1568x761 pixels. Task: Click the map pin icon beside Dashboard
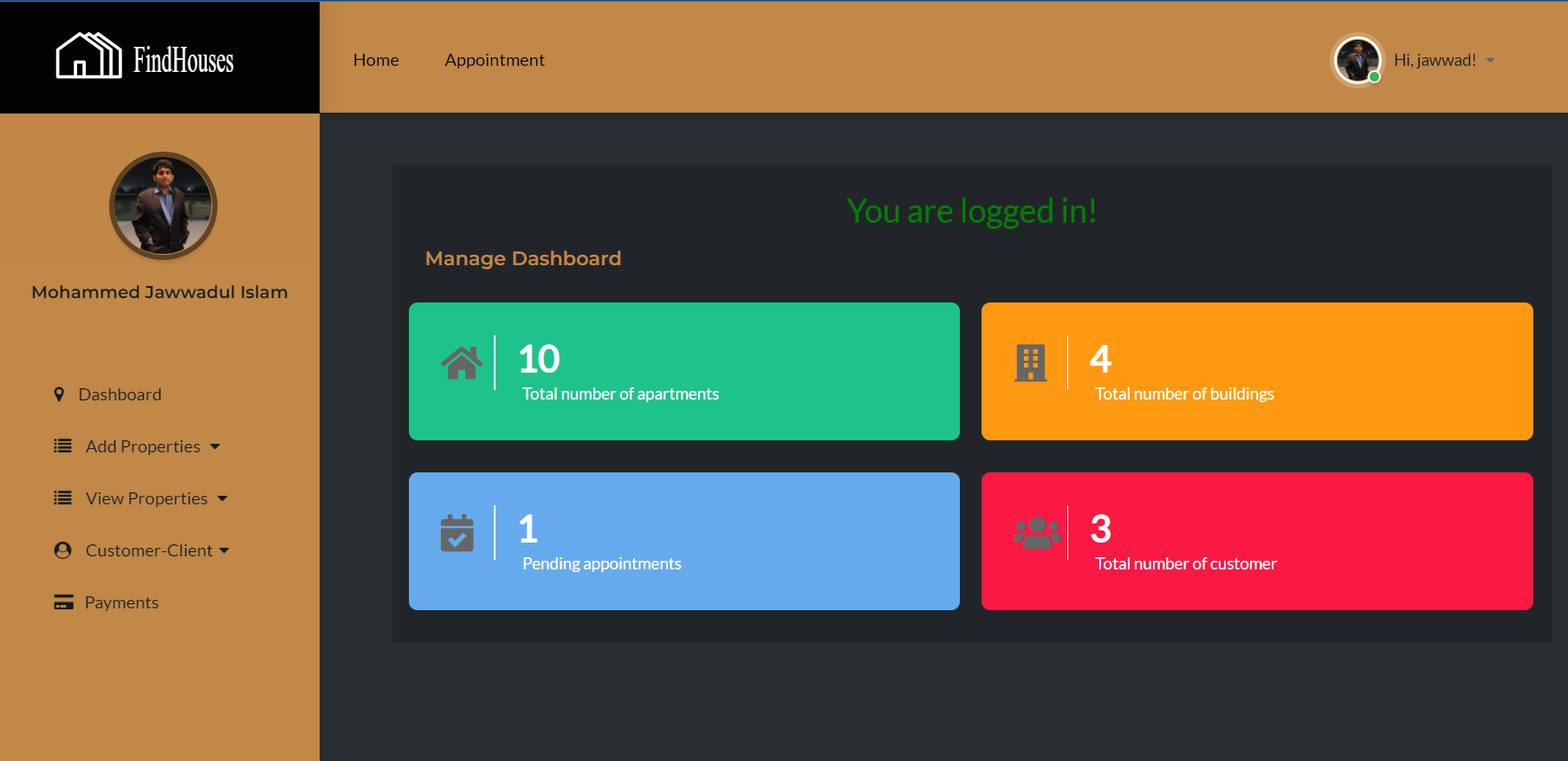tap(59, 394)
